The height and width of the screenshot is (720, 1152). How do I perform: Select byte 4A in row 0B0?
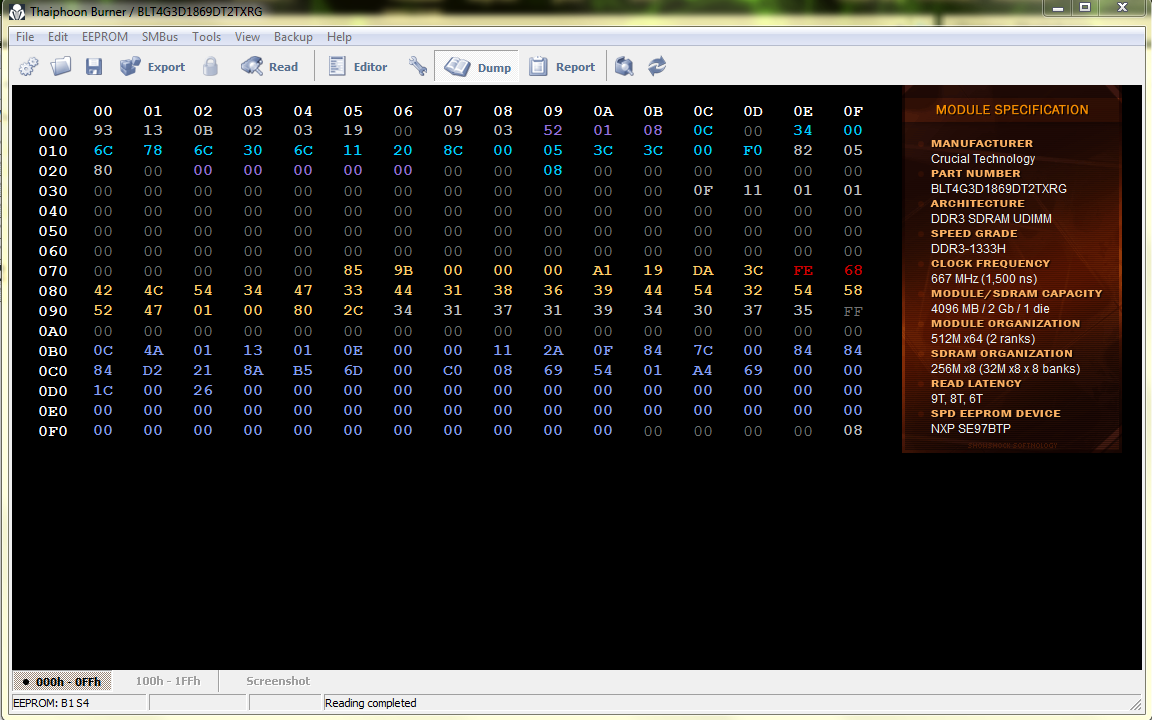(153, 350)
